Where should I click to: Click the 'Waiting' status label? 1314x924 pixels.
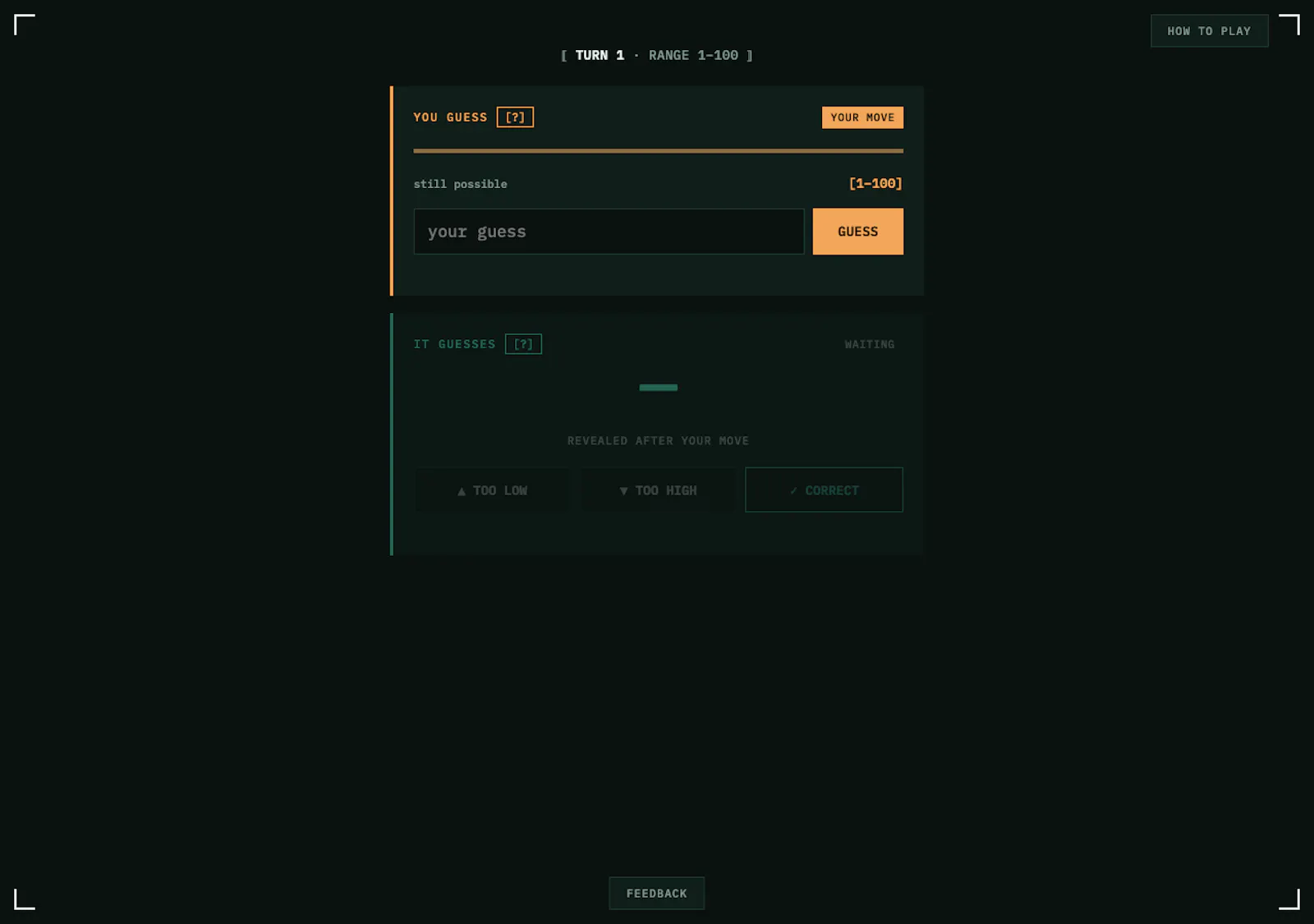click(870, 344)
